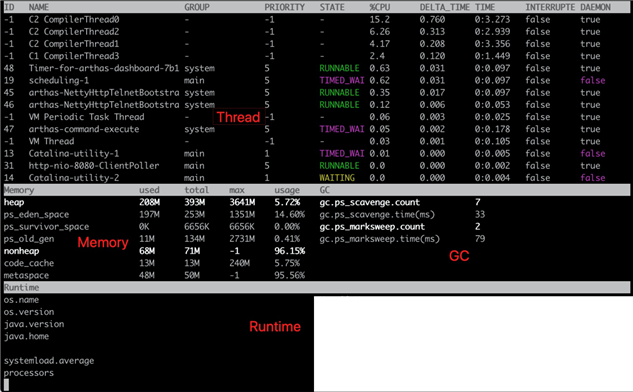Click the TIMED_WAI state of scheduling-1

coord(342,80)
